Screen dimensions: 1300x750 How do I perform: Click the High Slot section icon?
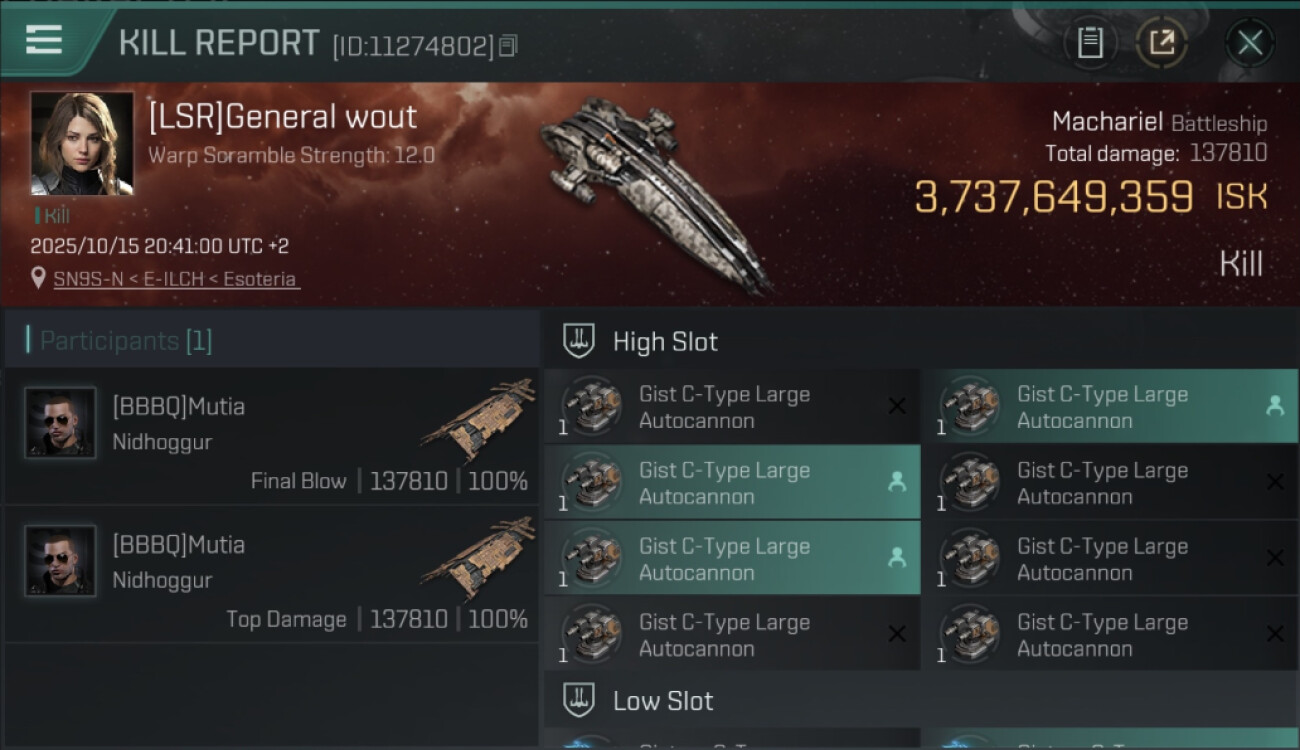point(579,341)
